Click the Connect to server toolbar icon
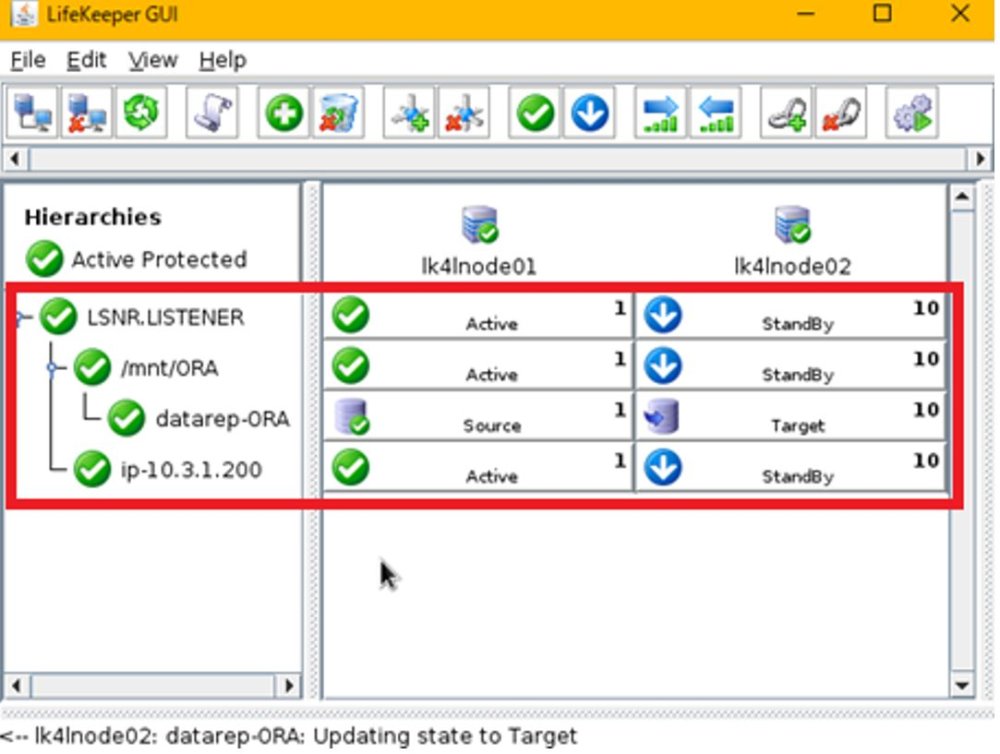The image size is (1000, 754). click(x=32, y=114)
